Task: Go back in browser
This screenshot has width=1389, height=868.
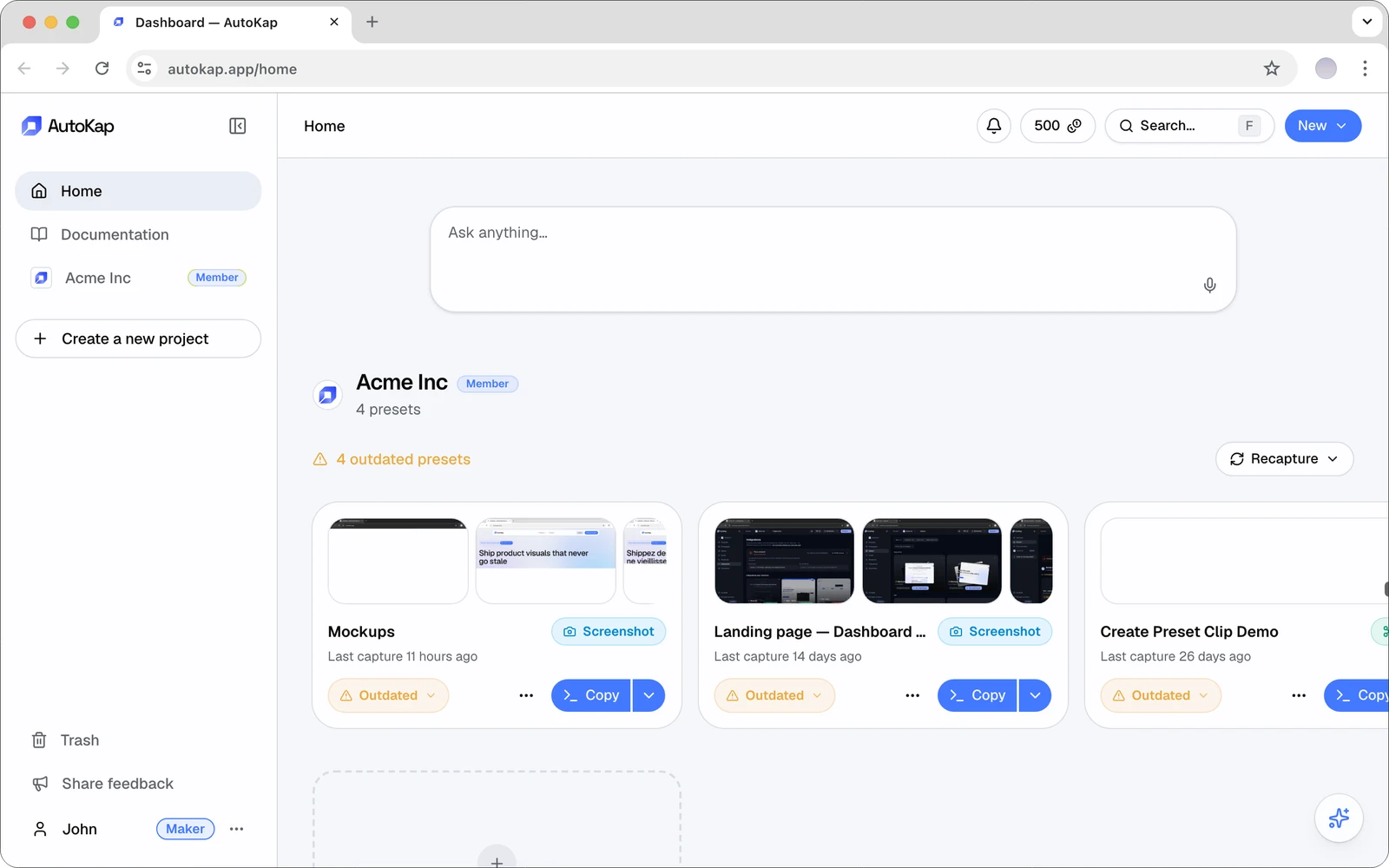Action: click(24, 69)
